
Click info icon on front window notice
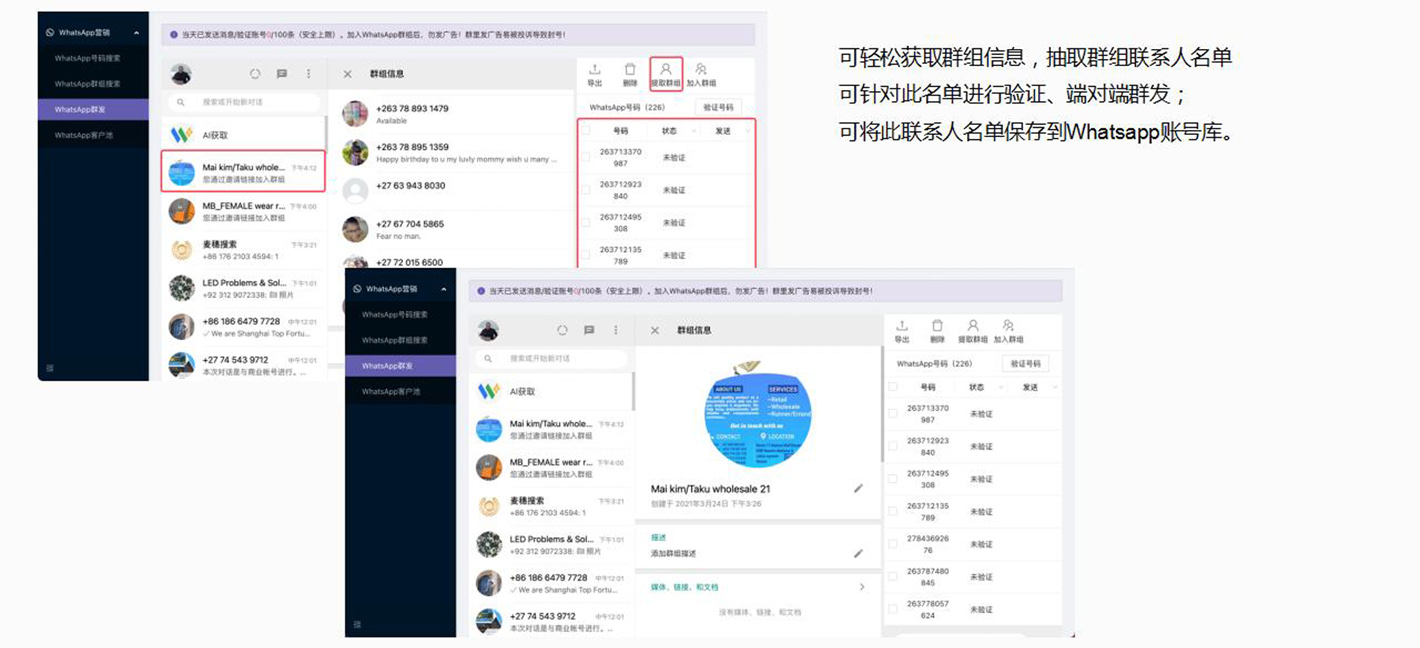click(x=480, y=291)
